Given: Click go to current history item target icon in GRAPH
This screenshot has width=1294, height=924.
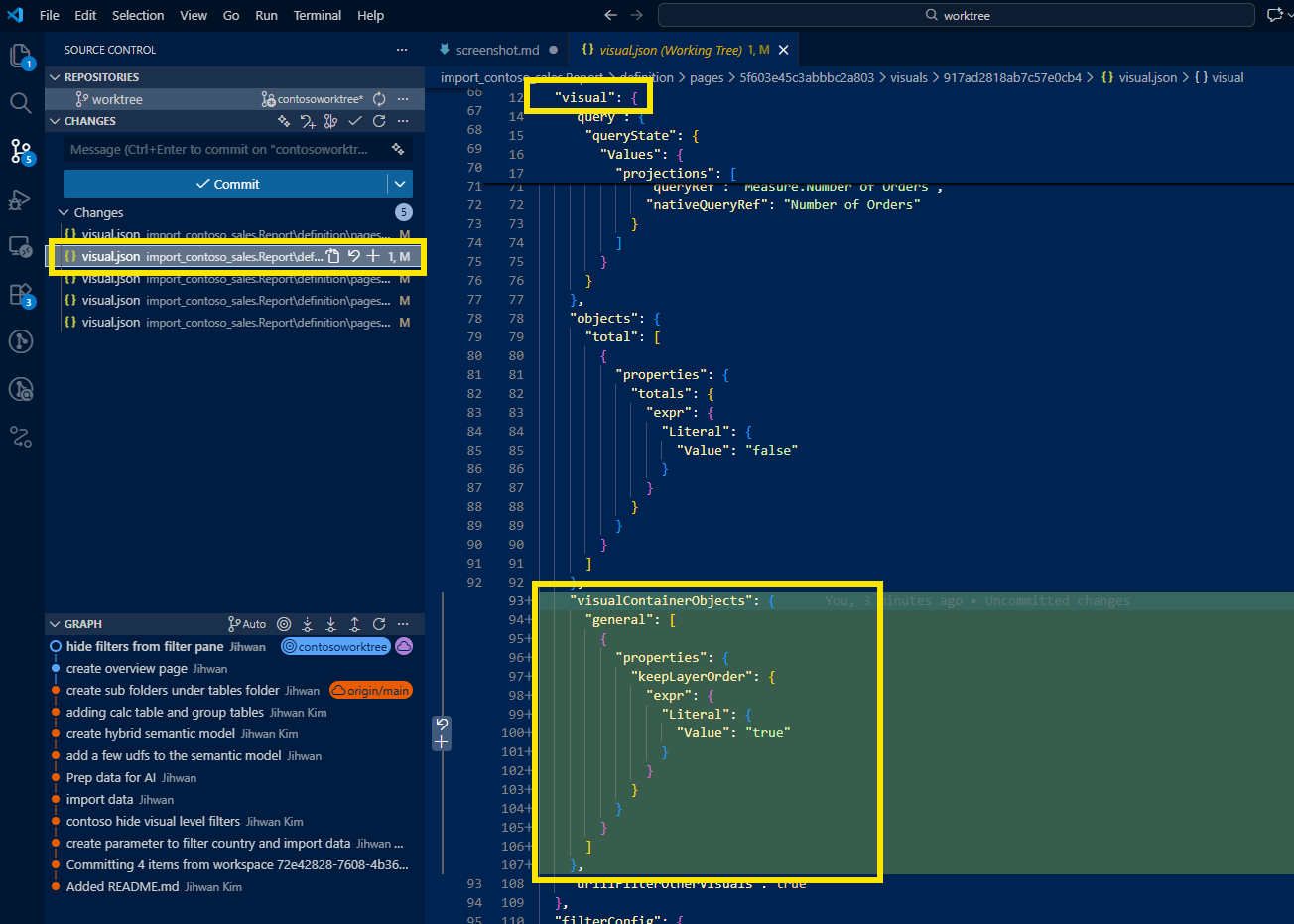Looking at the screenshot, I should (x=284, y=624).
